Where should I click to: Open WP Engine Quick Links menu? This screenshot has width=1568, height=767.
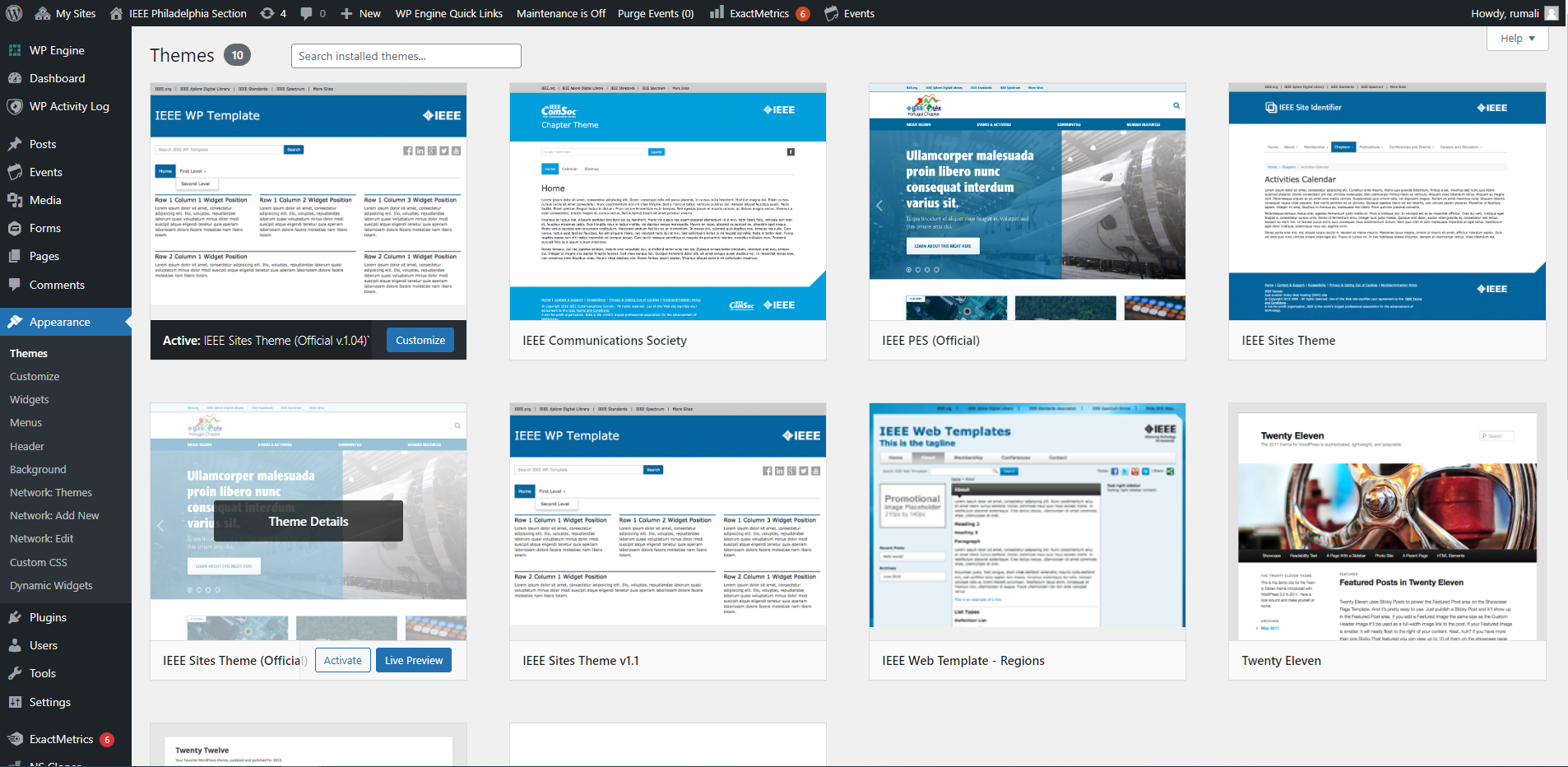click(x=448, y=12)
